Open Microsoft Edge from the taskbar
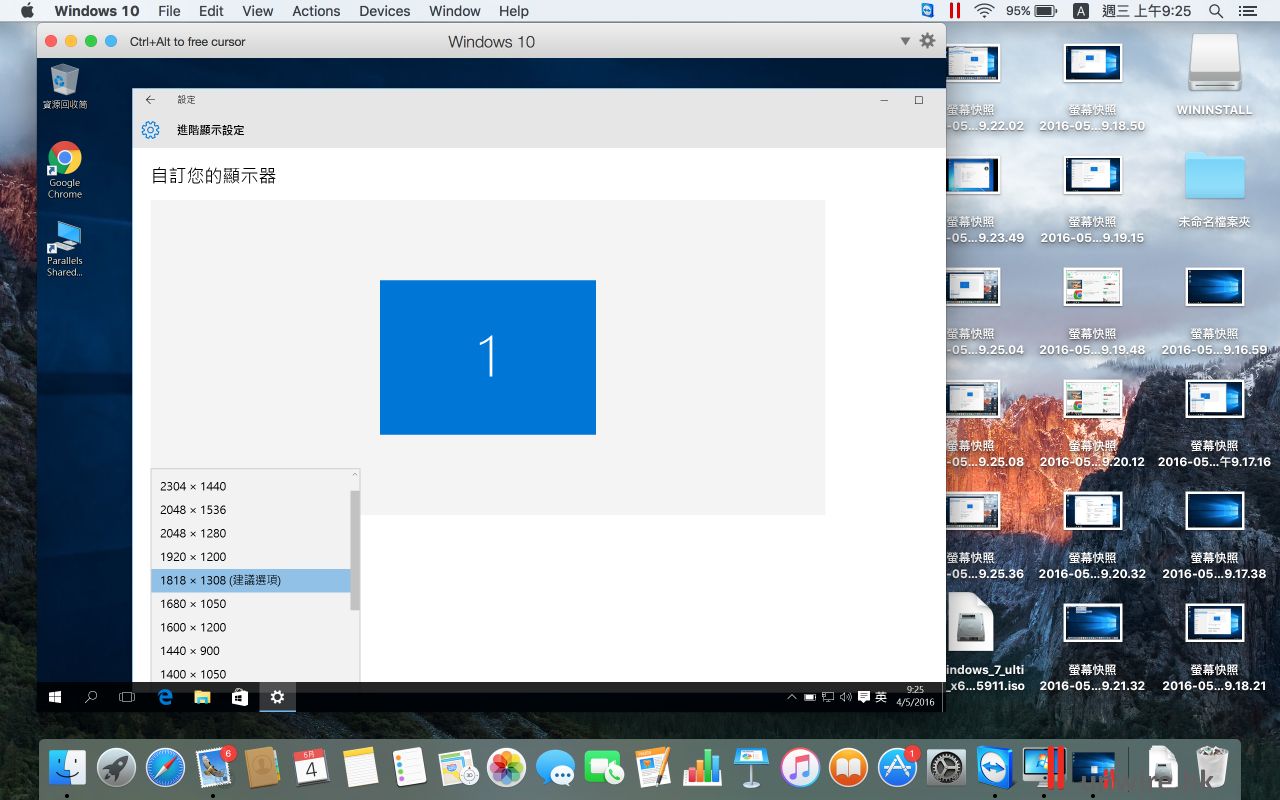 coord(166,697)
